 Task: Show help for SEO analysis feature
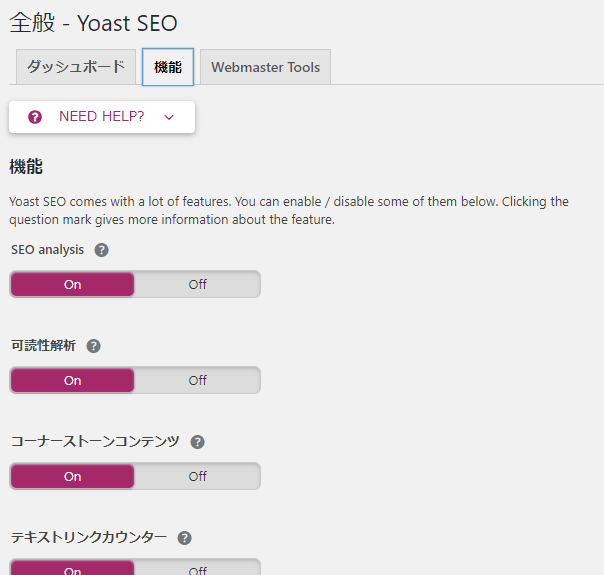(102, 250)
